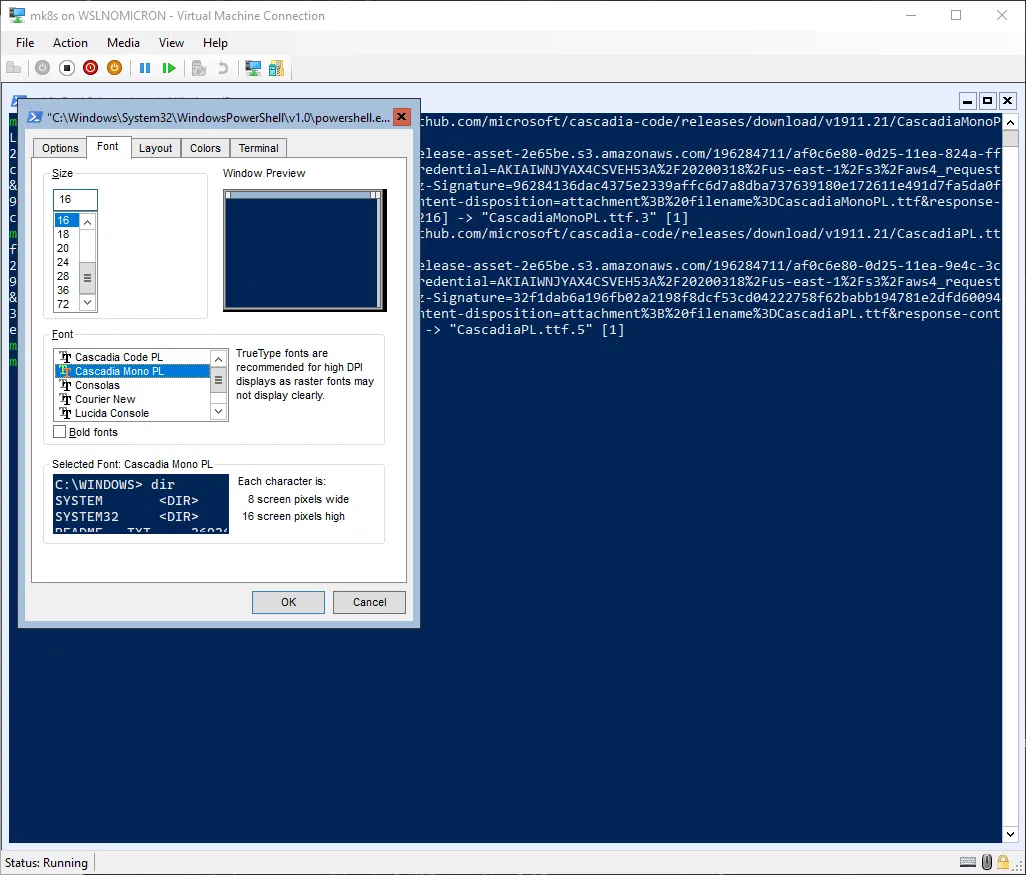Cancel the PowerShell properties dialog

[x=369, y=602]
